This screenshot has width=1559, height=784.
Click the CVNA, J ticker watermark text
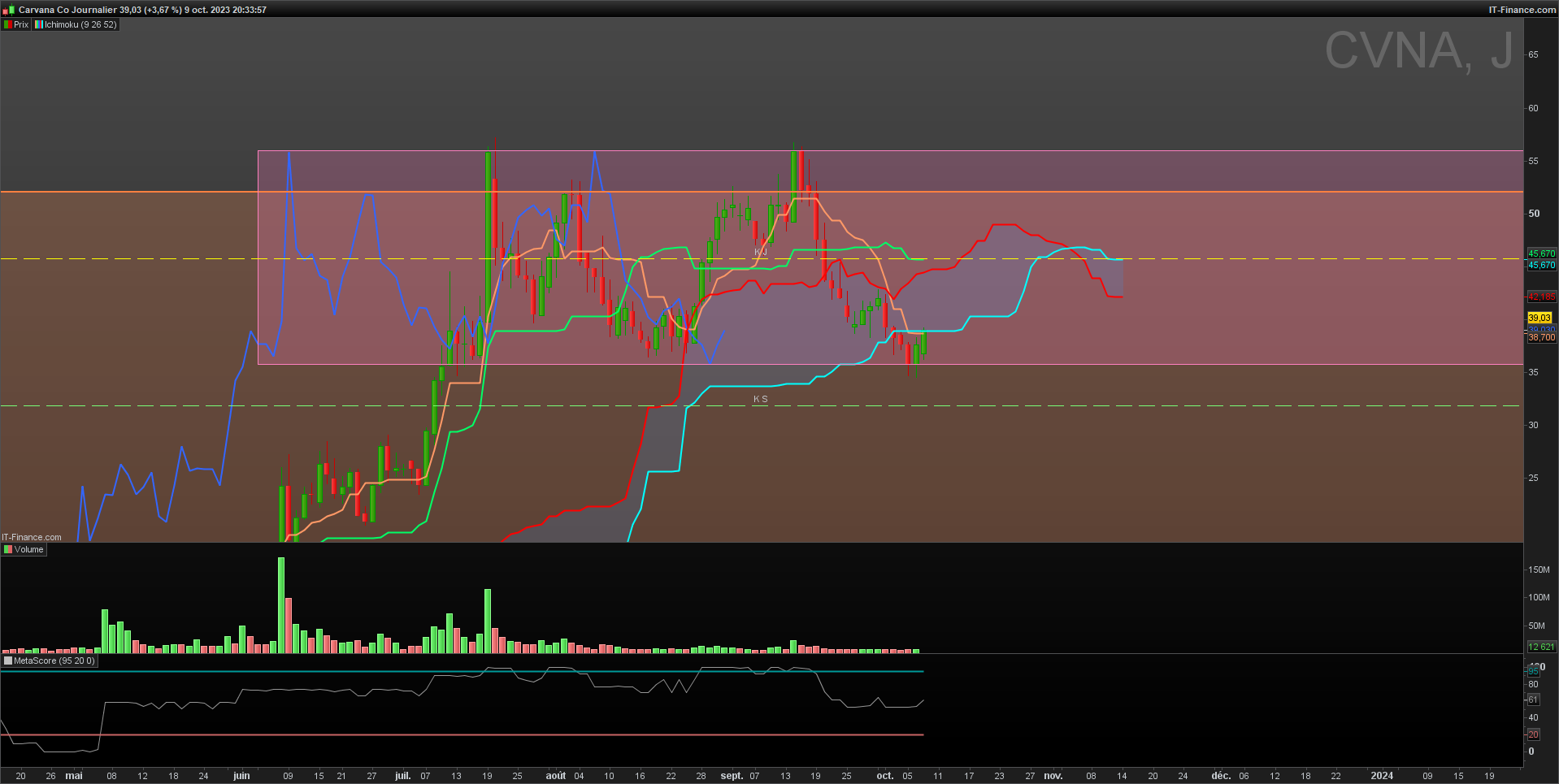click(1418, 50)
